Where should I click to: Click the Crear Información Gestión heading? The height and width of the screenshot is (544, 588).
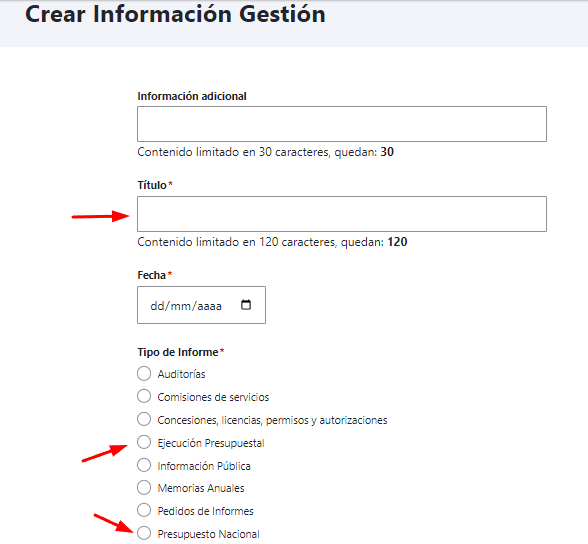[x=175, y=14]
